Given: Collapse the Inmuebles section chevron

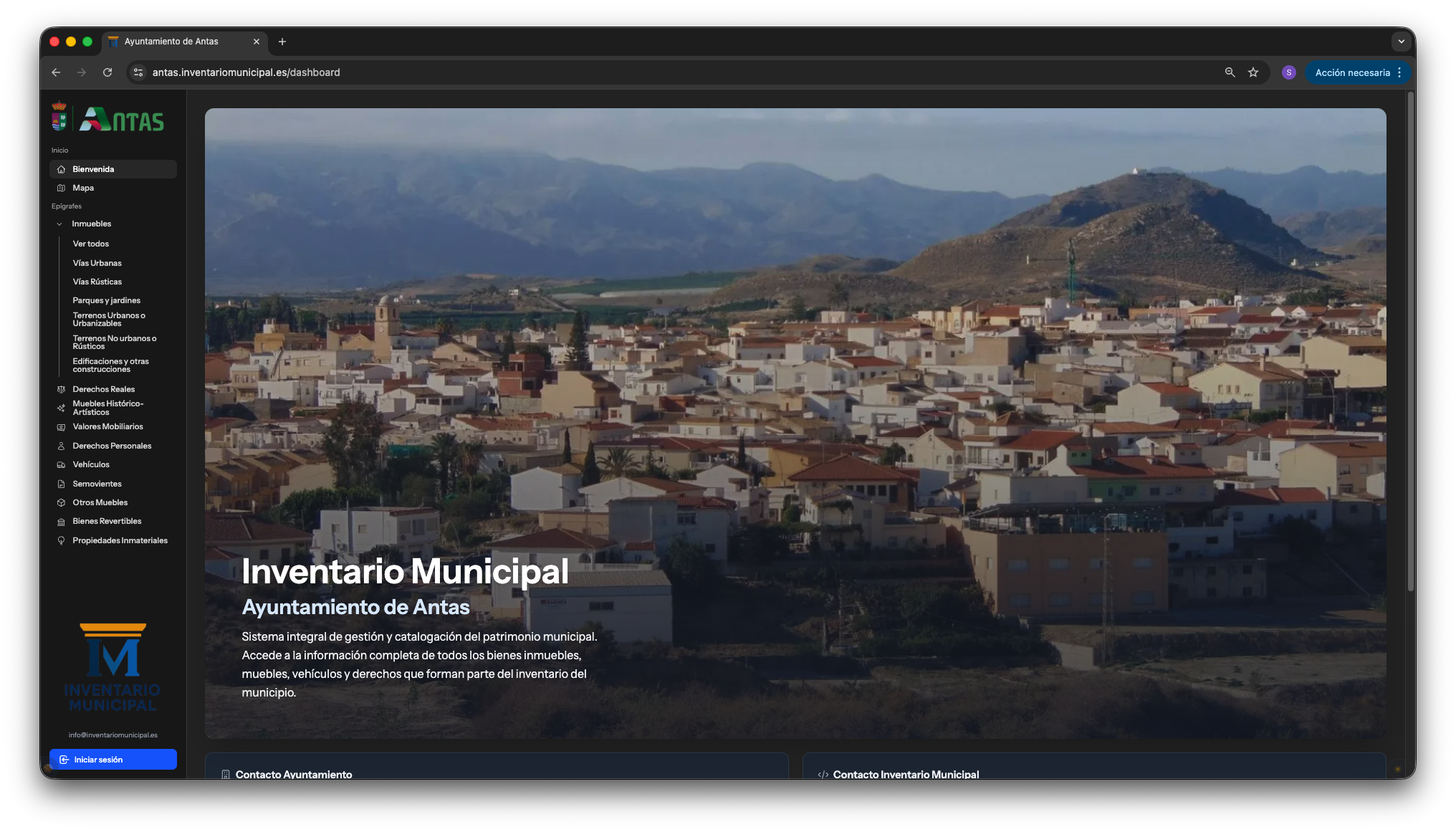Looking at the screenshot, I should click(x=59, y=224).
